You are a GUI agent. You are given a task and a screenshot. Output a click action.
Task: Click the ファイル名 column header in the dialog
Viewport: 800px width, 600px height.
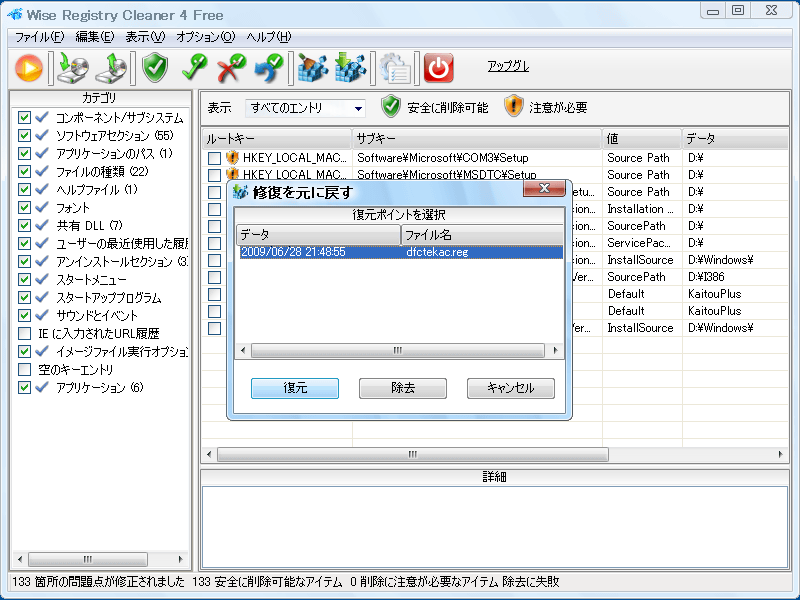[483, 235]
